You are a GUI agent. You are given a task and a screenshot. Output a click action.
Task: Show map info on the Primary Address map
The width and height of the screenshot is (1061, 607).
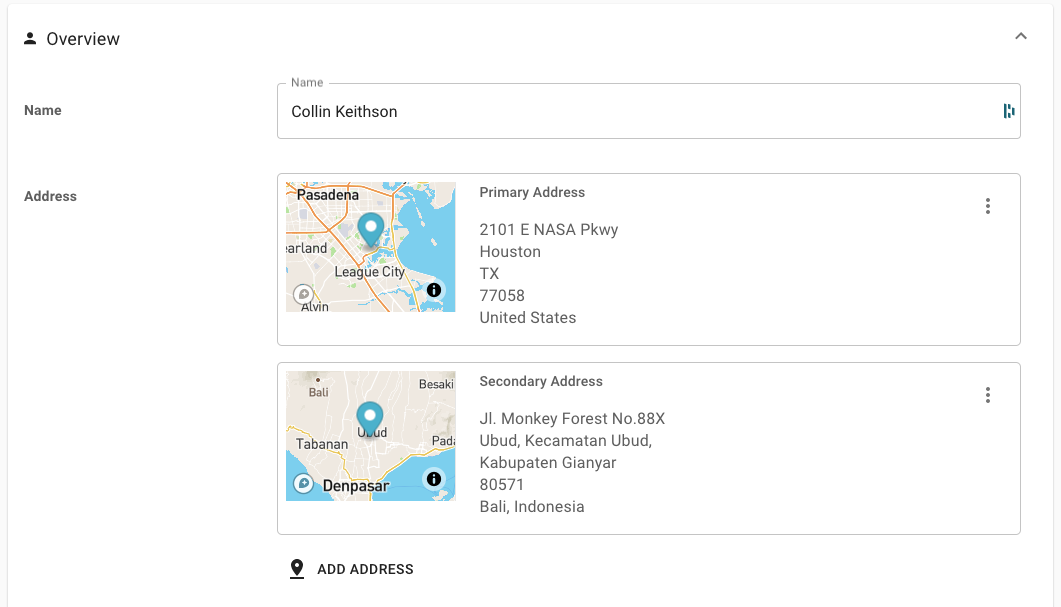pos(434,290)
